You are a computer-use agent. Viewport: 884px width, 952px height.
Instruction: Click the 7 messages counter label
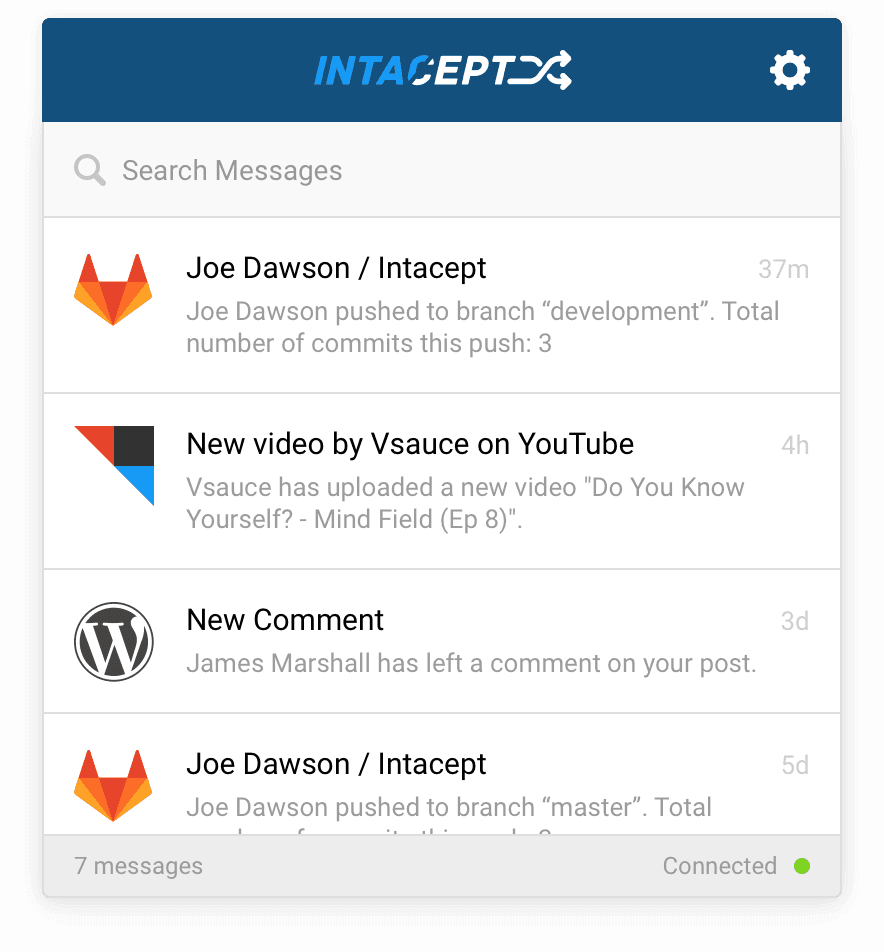pyautogui.click(x=138, y=866)
